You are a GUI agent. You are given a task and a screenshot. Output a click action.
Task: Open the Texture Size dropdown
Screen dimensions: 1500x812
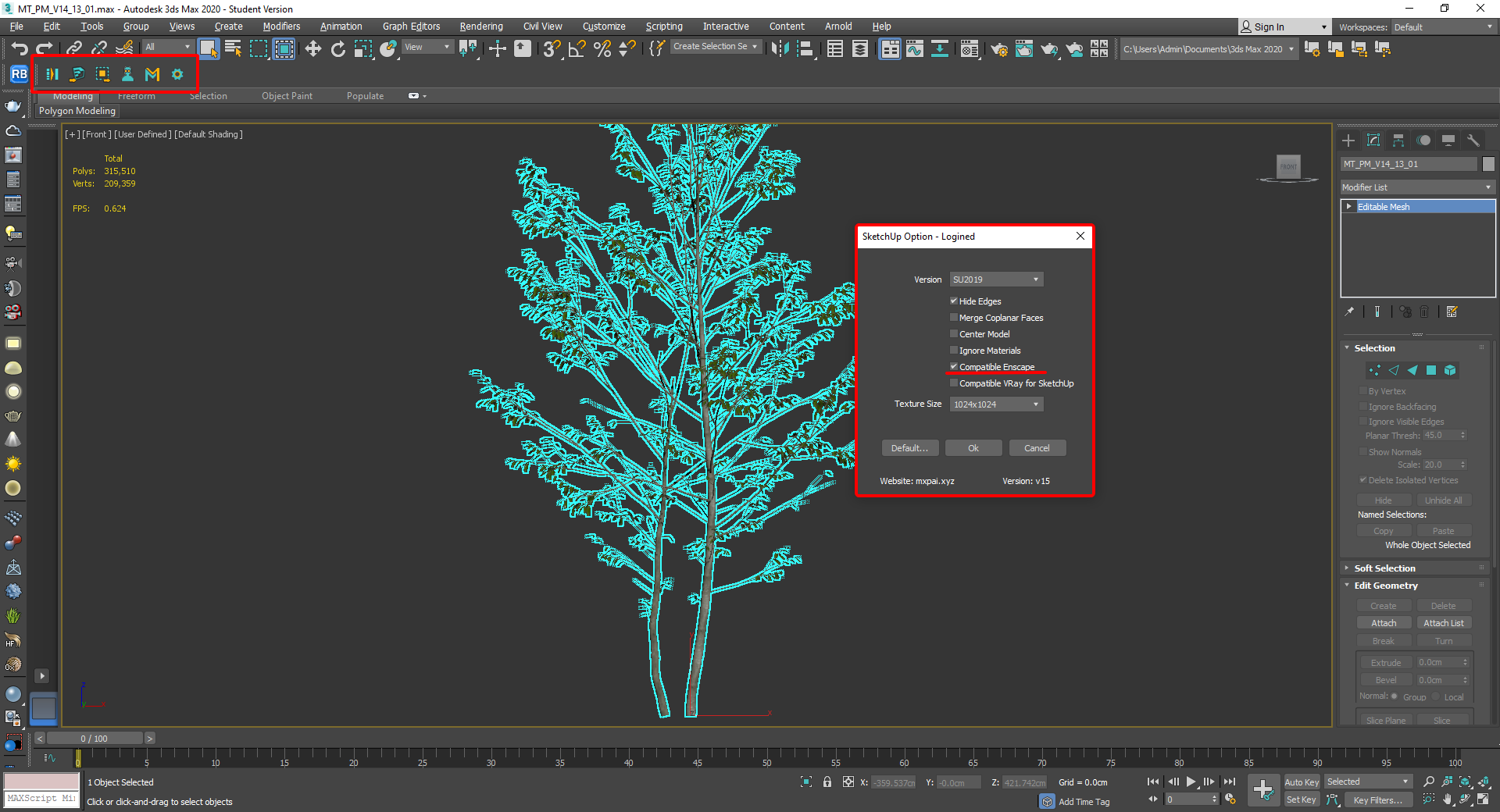[x=1035, y=404]
